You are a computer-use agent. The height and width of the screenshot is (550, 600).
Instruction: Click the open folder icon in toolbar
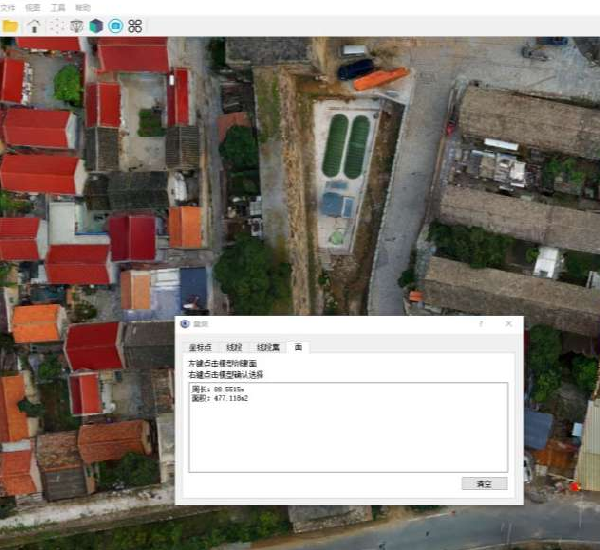(10, 26)
